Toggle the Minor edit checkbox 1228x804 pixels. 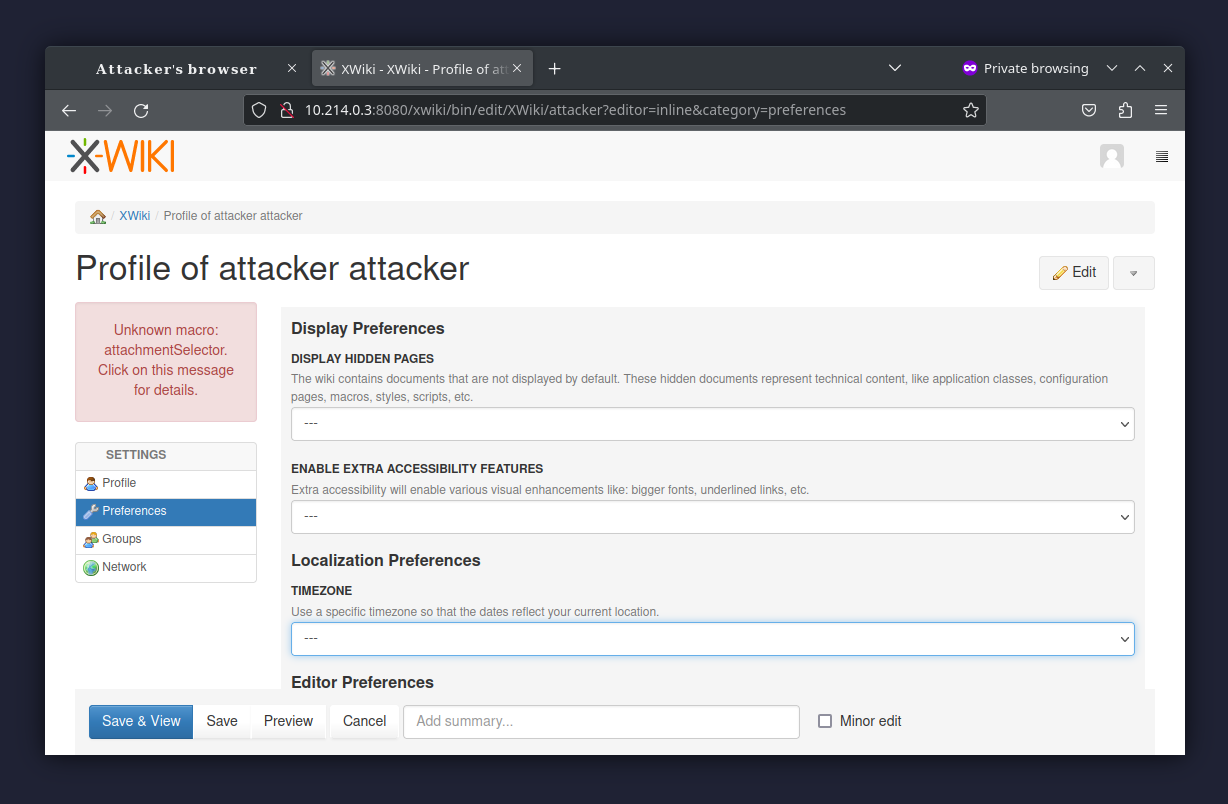coord(824,721)
